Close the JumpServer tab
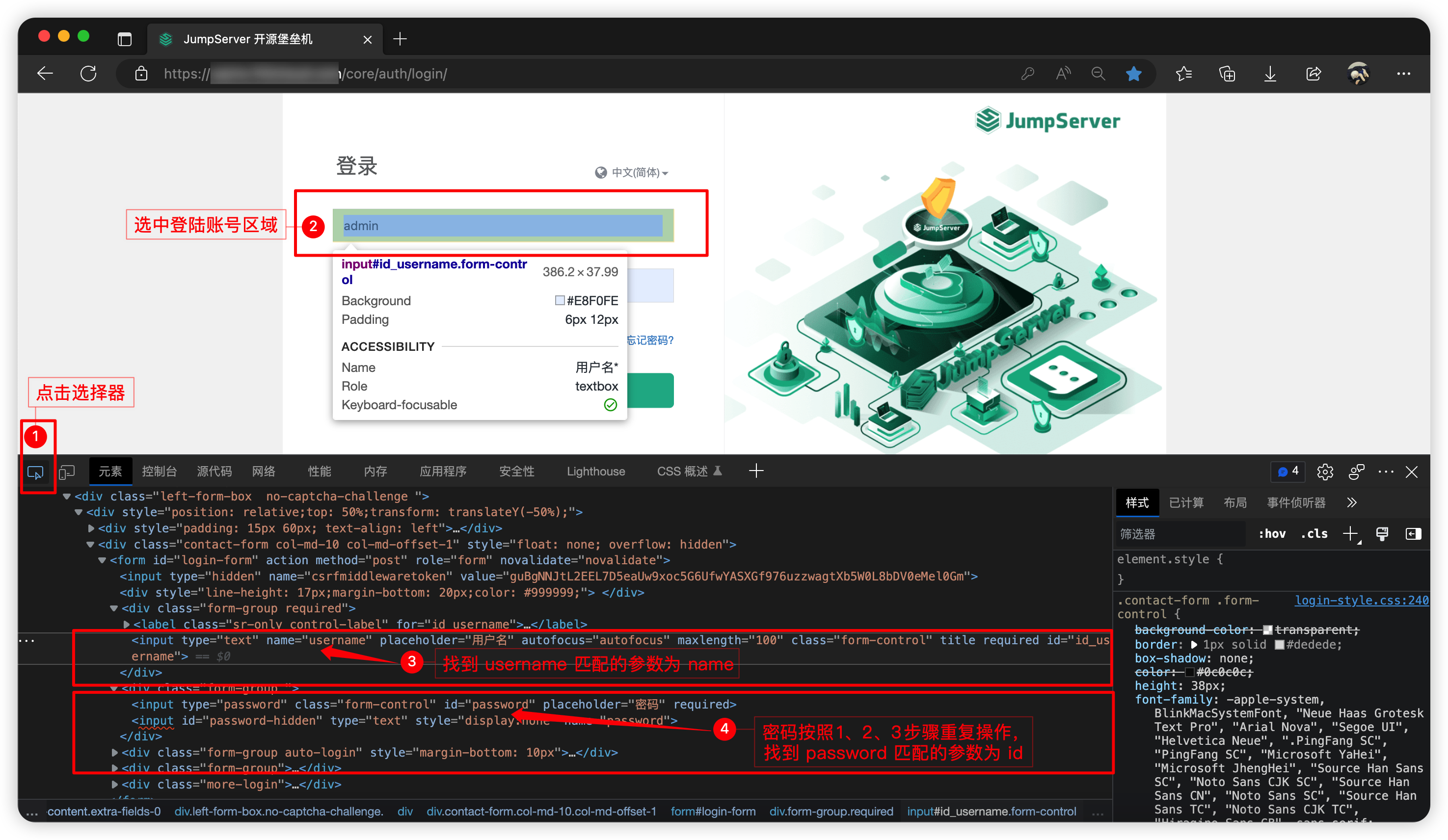The width and height of the screenshot is (1448, 840). (368, 39)
